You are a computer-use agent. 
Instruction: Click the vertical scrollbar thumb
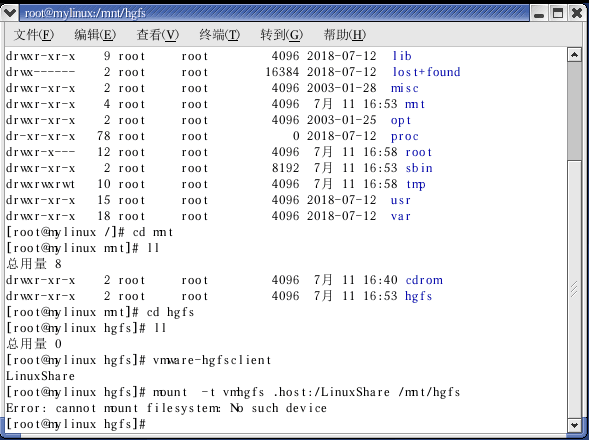(x=574, y=111)
